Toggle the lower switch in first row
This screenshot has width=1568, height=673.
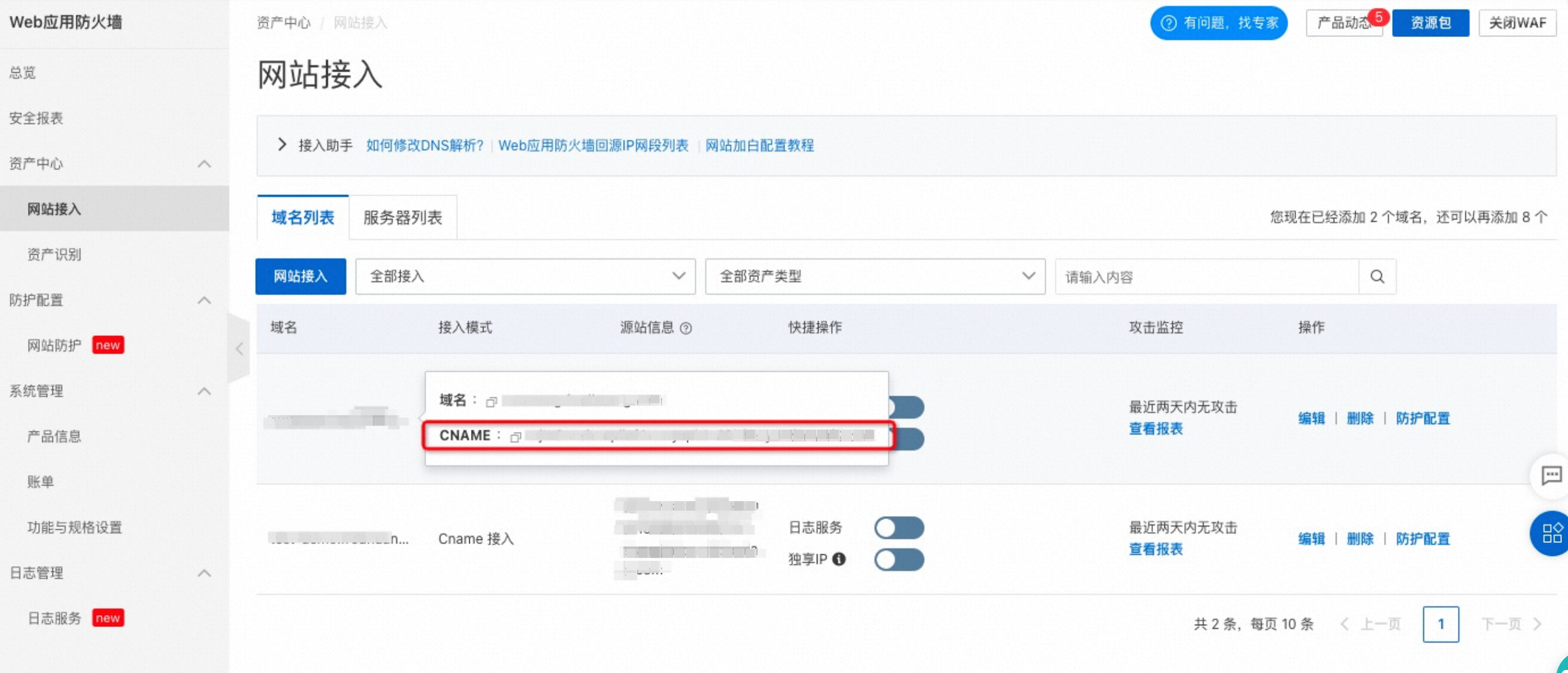pyautogui.click(x=908, y=439)
